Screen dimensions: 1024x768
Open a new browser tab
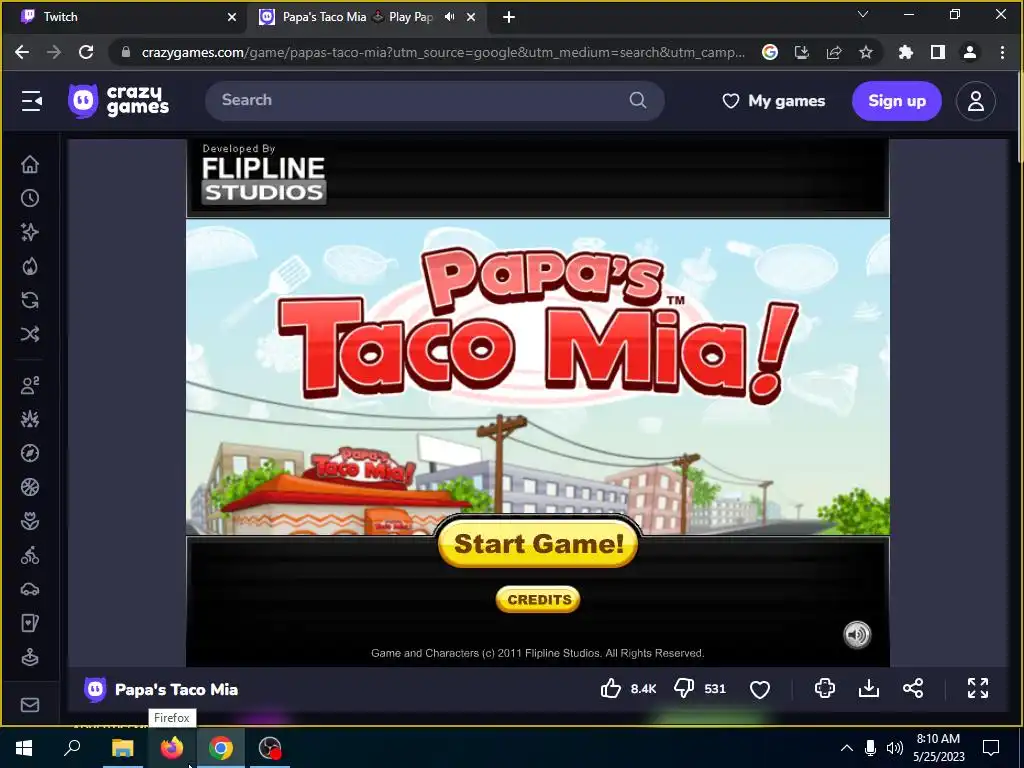point(509,17)
